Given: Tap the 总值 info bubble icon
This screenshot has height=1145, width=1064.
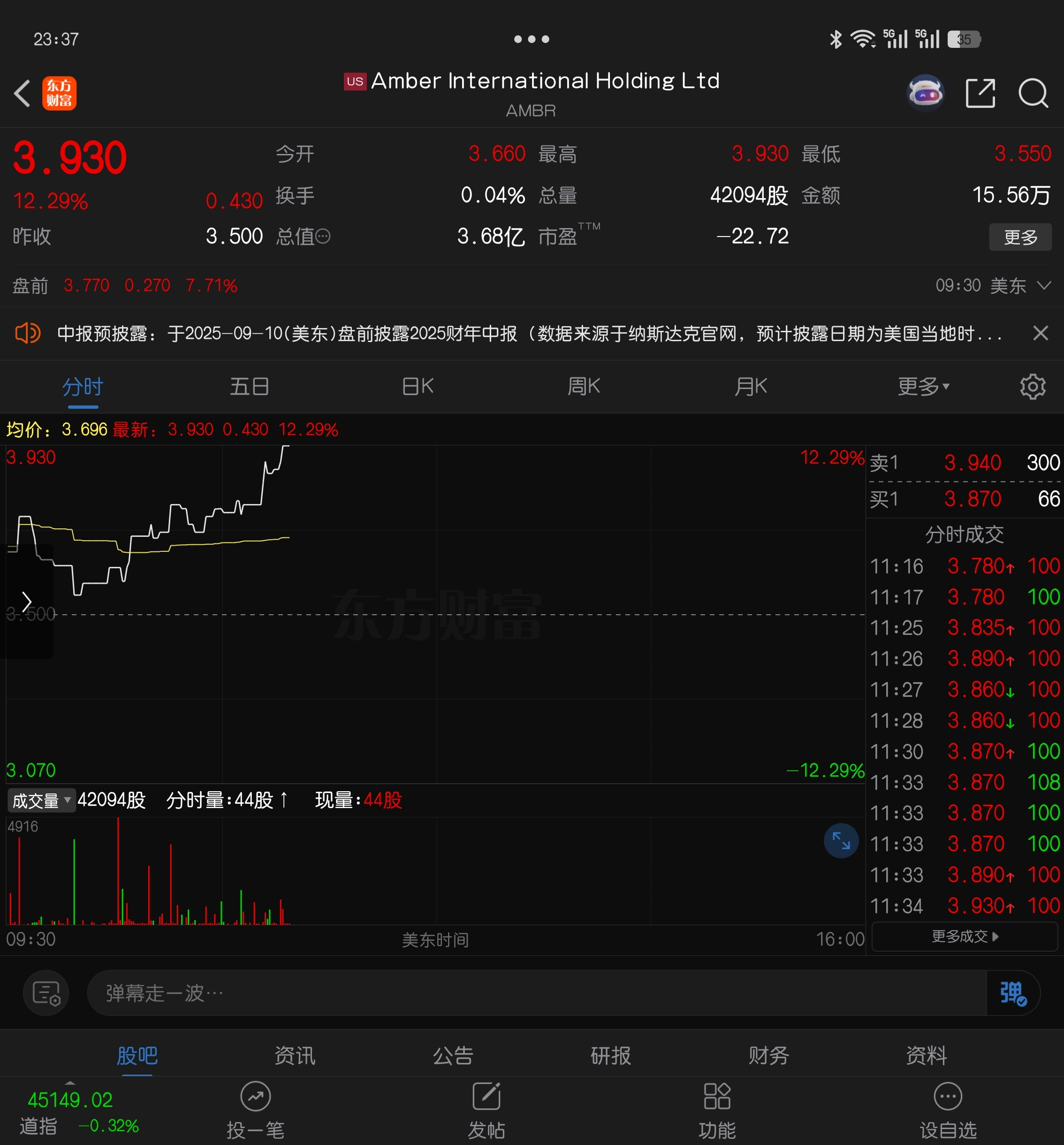Looking at the screenshot, I should [x=323, y=236].
